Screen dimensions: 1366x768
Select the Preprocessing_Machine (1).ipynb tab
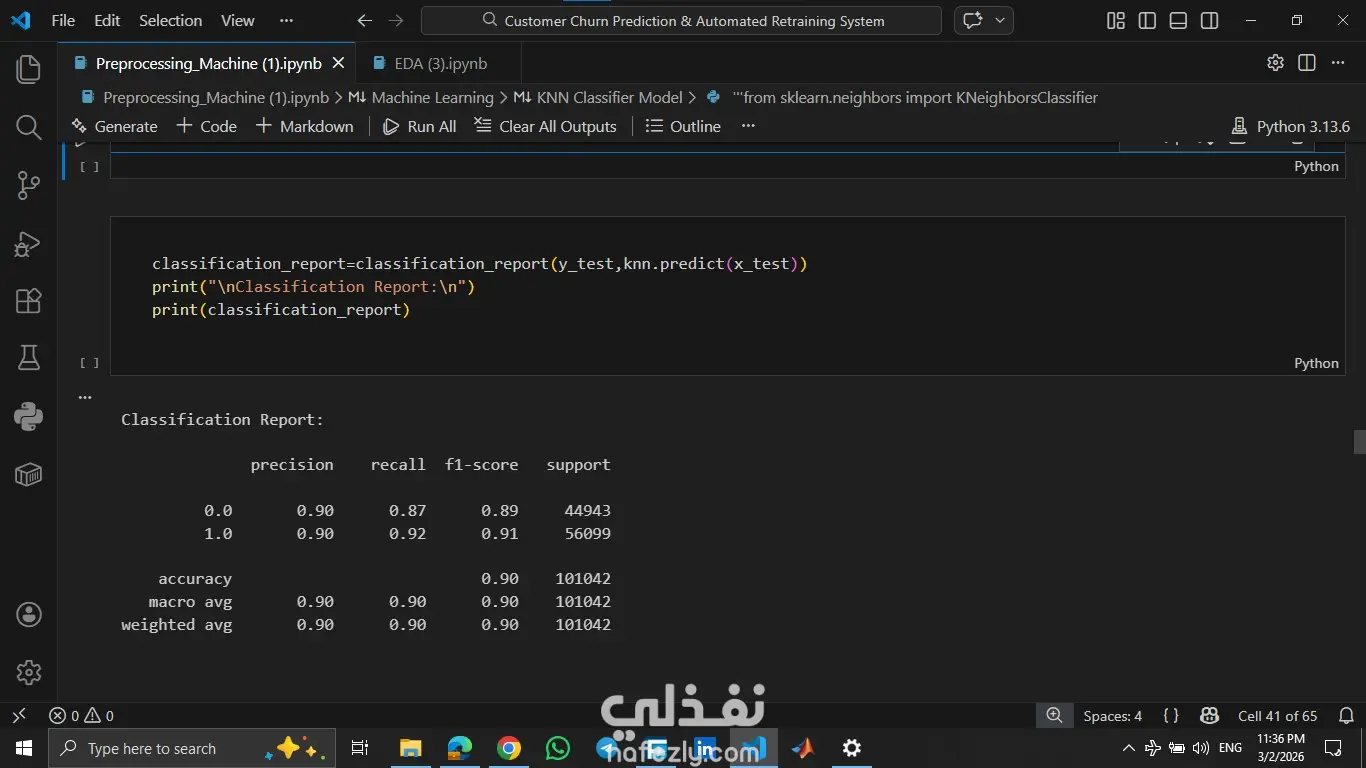click(x=208, y=63)
